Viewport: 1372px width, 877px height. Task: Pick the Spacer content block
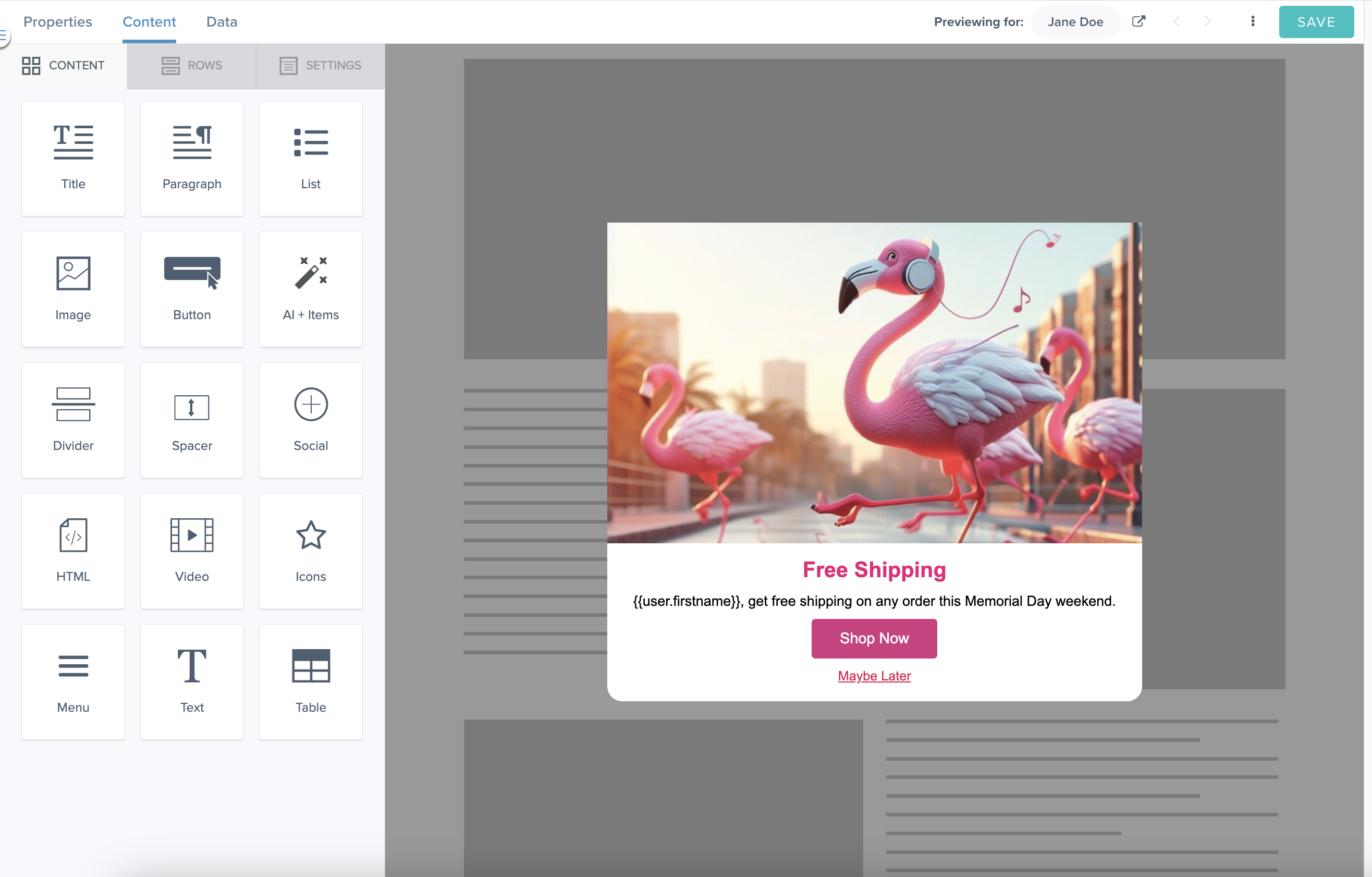coord(191,420)
